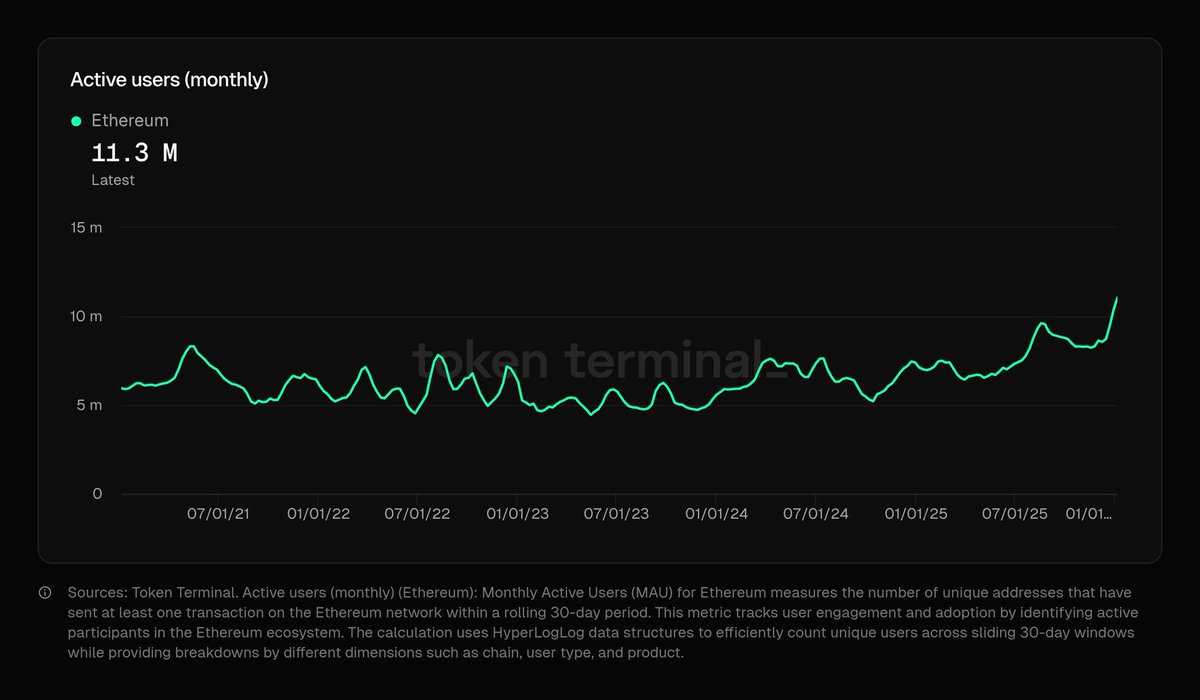Click the 01/01/22 x-axis date

tap(318, 514)
